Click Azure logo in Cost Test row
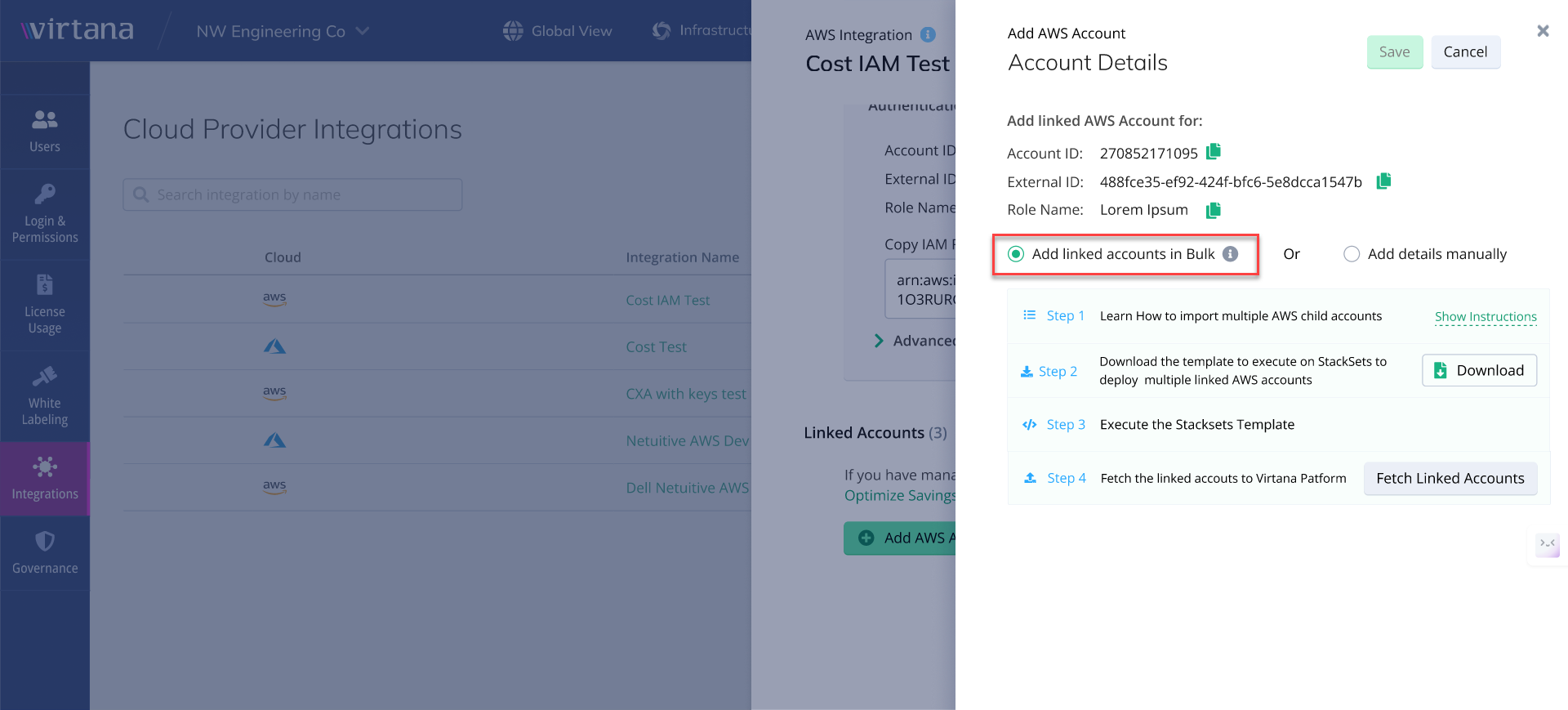The height and width of the screenshot is (710, 1568). (x=274, y=346)
